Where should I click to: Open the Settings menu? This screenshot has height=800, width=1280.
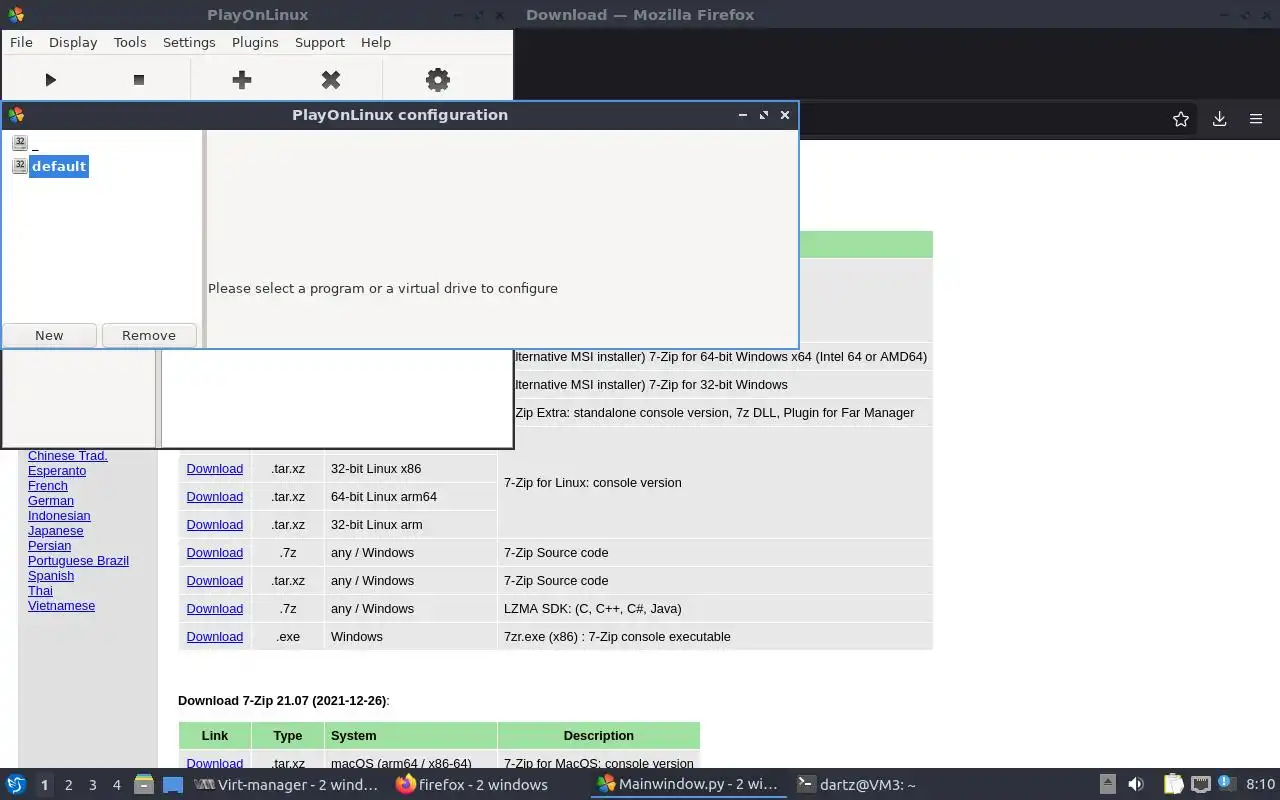pyautogui.click(x=189, y=42)
